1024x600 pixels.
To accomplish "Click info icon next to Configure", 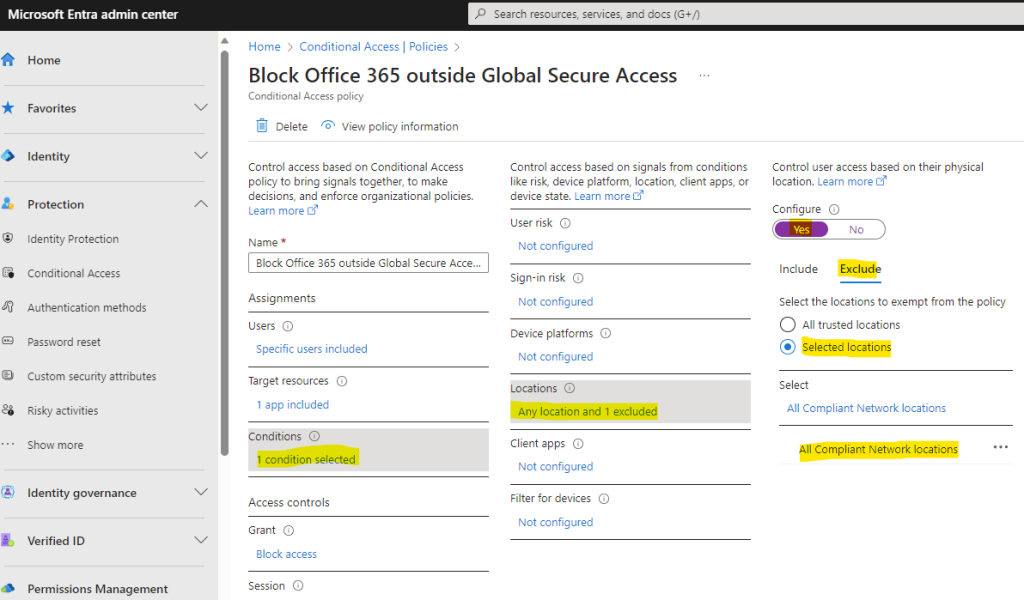I will tap(834, 209).
